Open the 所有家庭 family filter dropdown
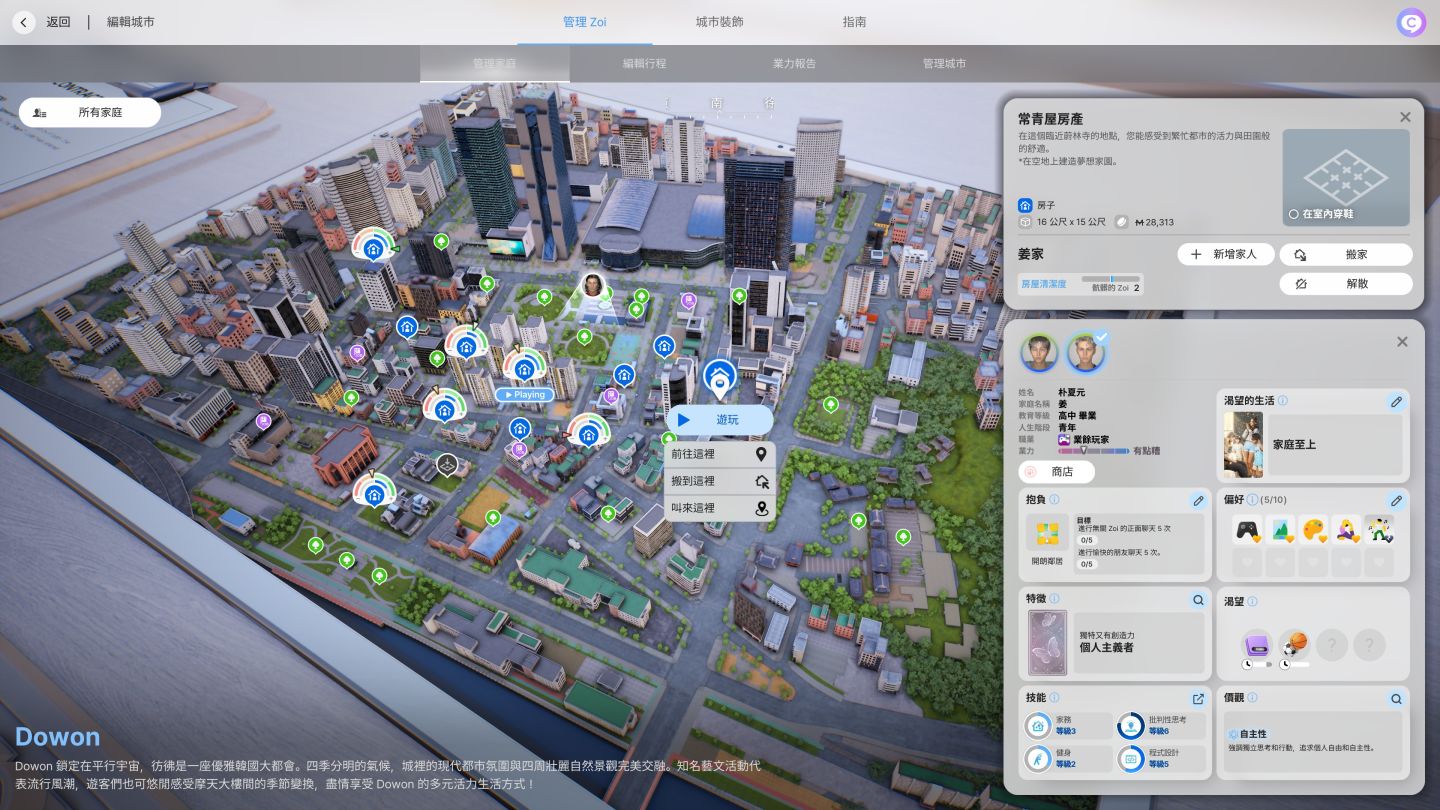1440x810 pixels. click(x=90, y=113)
